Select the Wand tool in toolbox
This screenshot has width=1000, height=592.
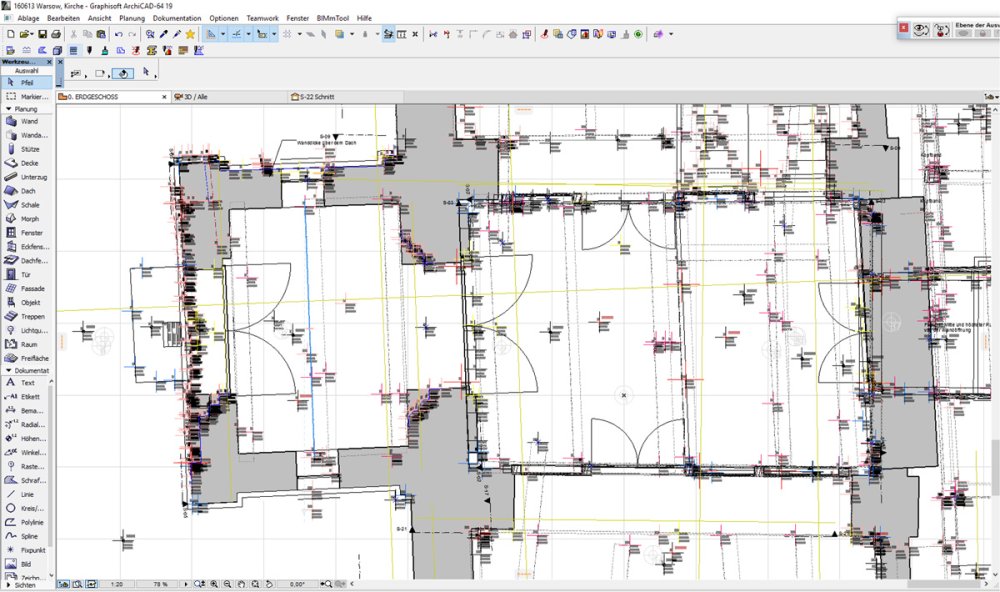[28, 121]
